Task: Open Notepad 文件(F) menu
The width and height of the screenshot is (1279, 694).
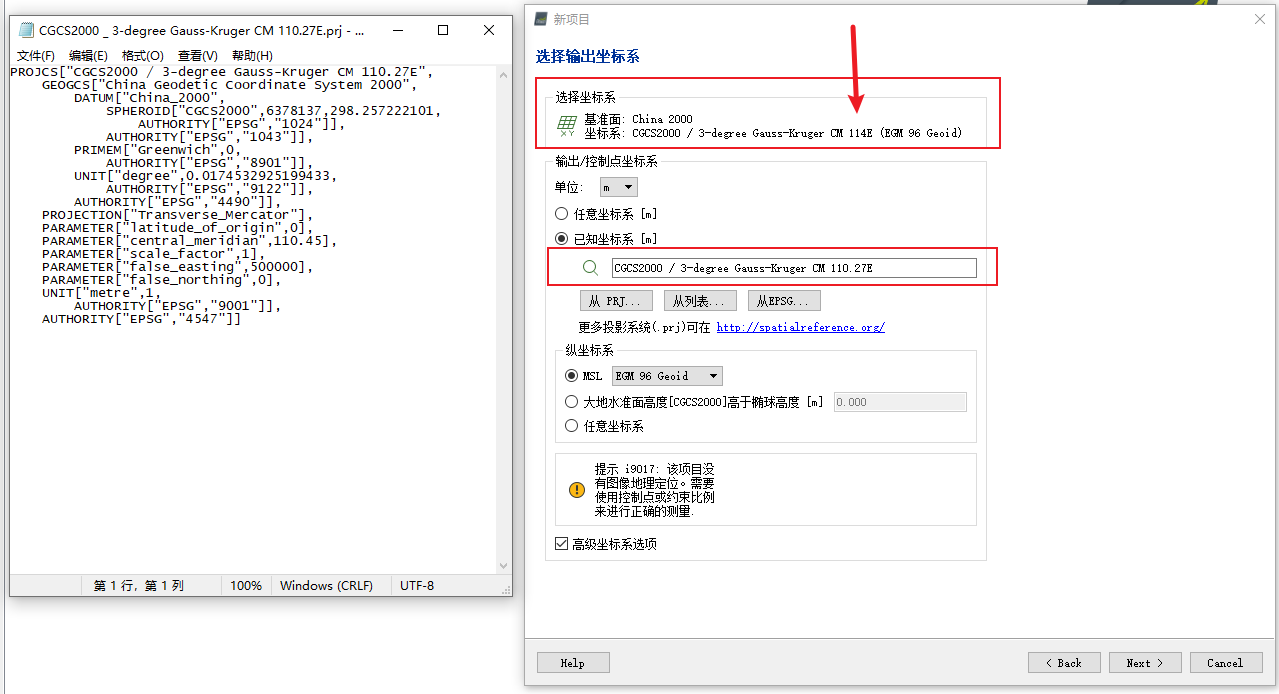Action: 36,56
